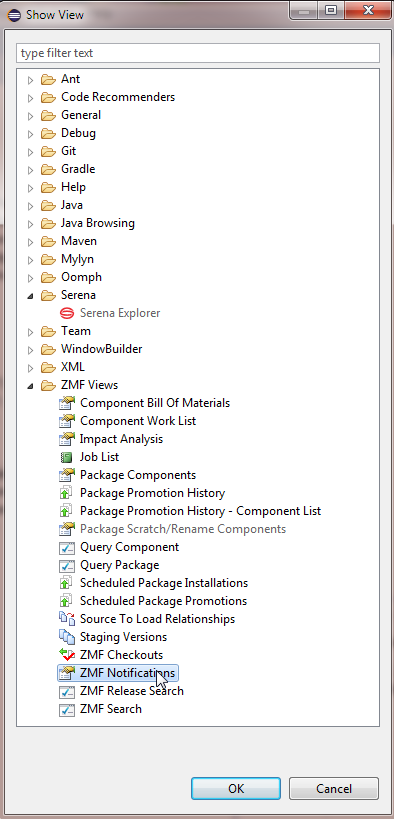Click the ZMF Checkouts arrow icon

point(67,655)
